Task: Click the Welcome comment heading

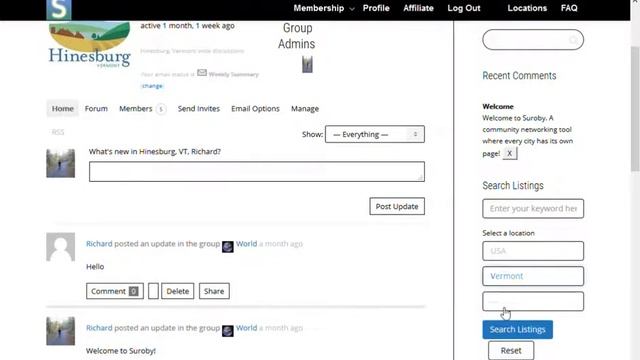Action: coord(498,107)
